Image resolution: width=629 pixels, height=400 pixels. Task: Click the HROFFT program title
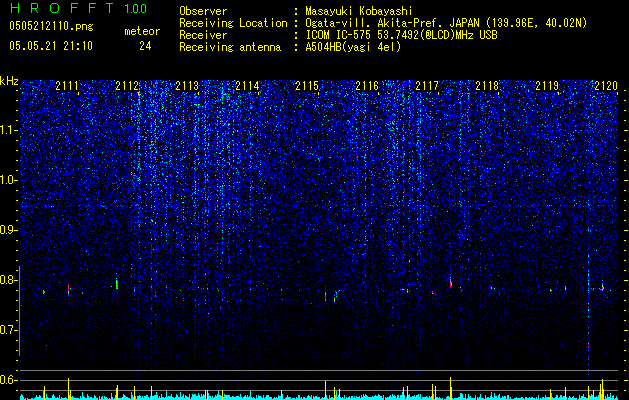pyautogui.click(x=62, y=8)
